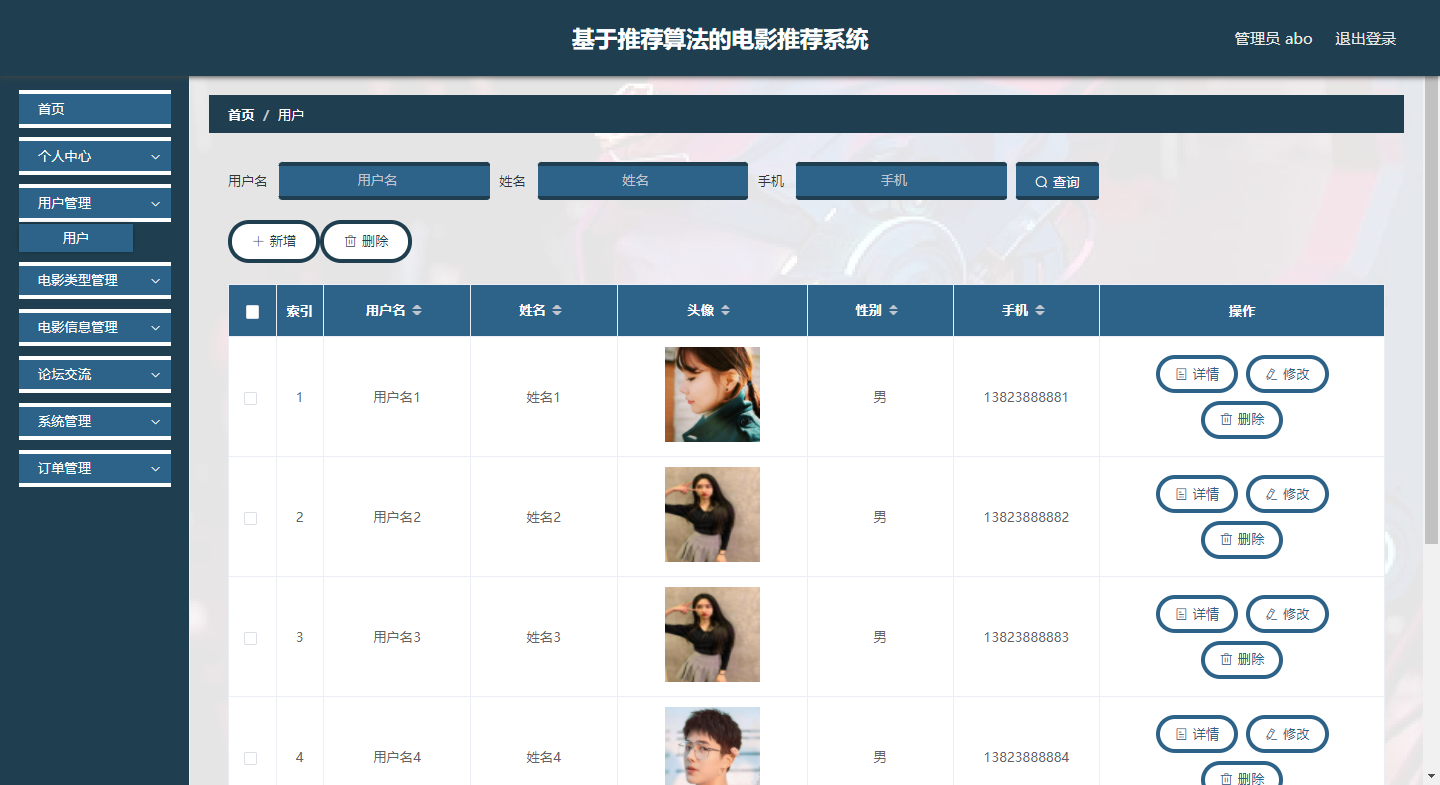Expand the 电影信息管理 sidebar menu
The height and width of the screenshot is (785, 1440).
[x=94, y=327]
